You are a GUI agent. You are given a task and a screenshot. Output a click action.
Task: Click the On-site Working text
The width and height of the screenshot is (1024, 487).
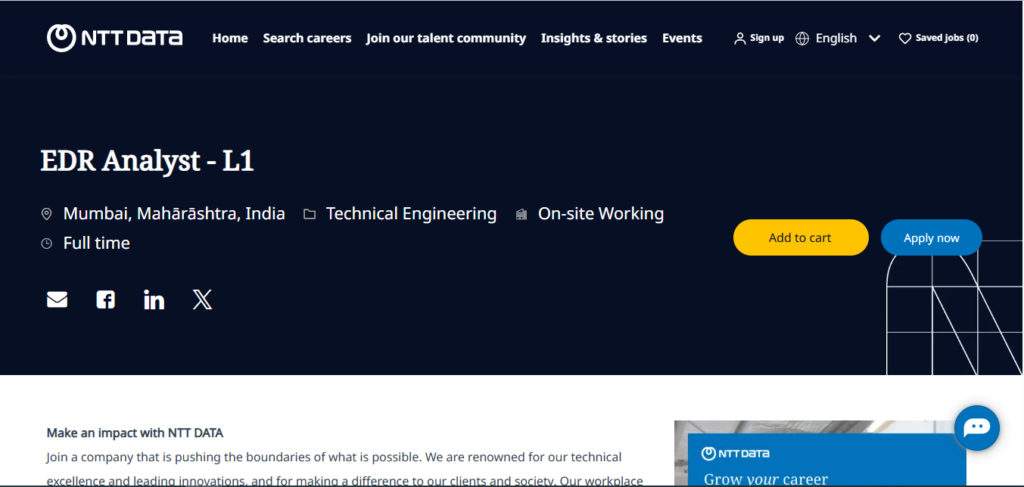click(x=601, y=213)
